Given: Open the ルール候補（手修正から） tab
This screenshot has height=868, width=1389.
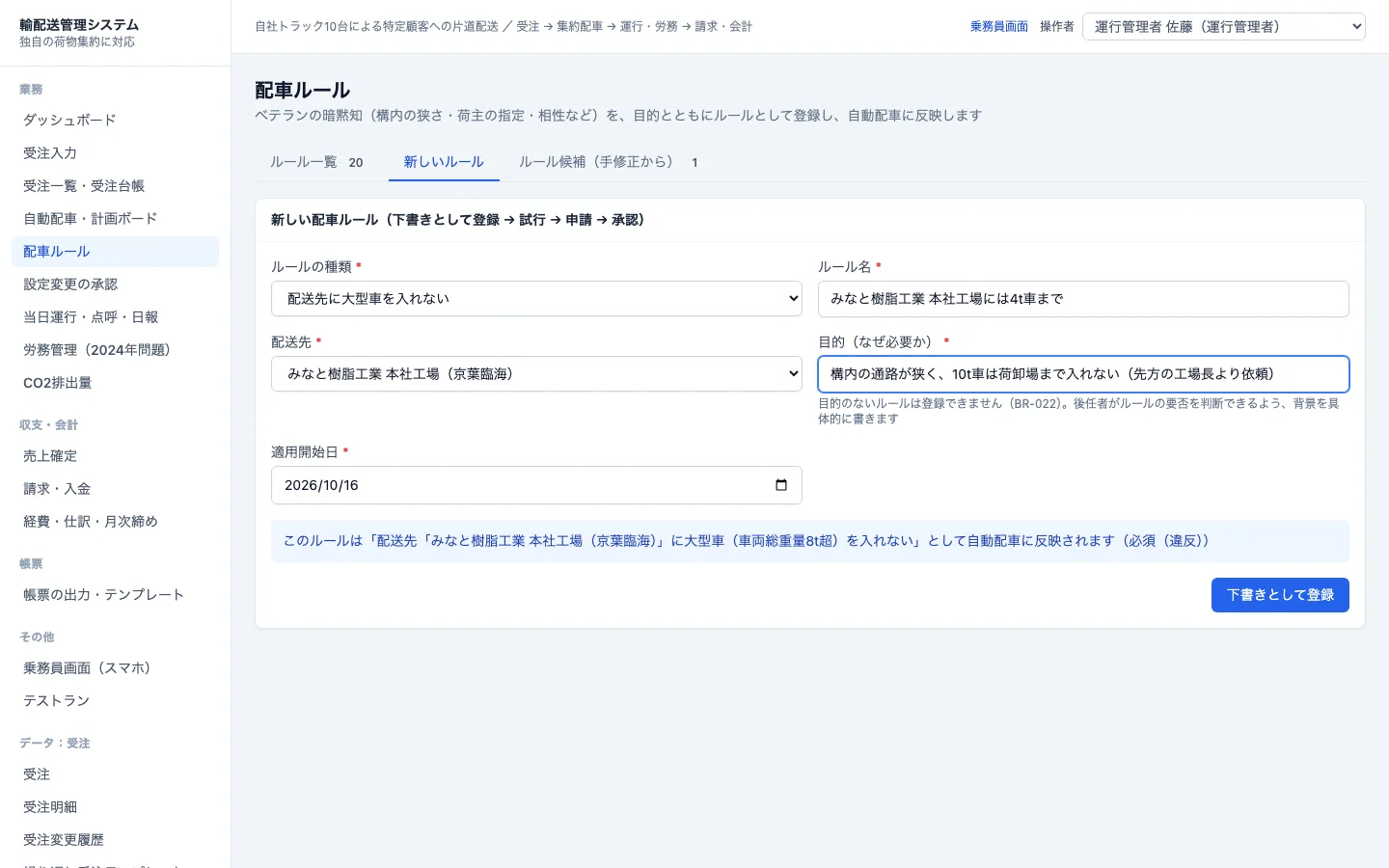Looking at the screenshot, I should pyautogui.click(x=608, y=162).
